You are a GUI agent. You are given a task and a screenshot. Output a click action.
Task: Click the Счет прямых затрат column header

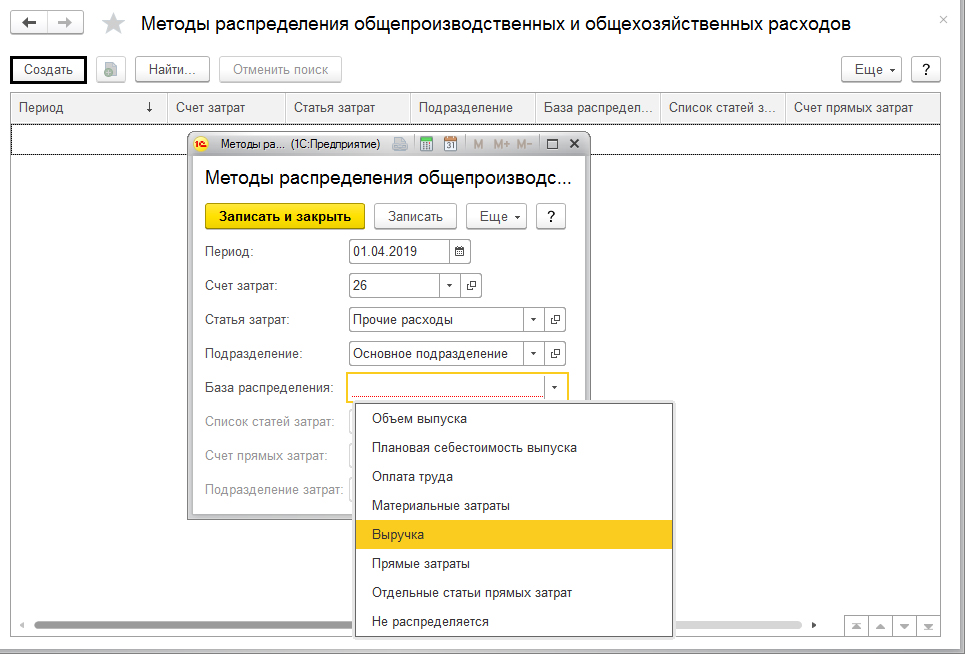click(862, 108)
